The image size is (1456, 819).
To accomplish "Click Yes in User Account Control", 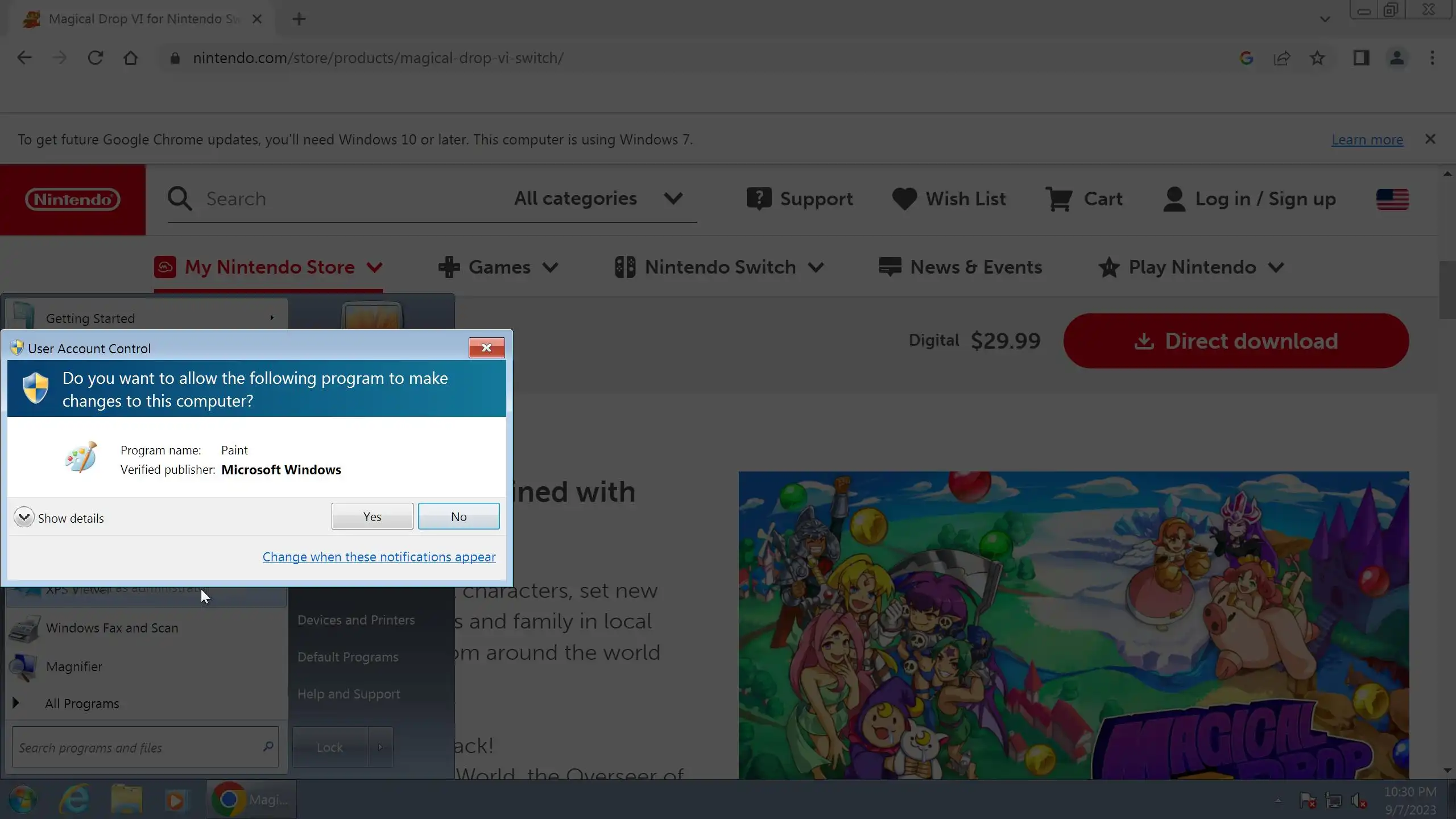I will [372, 516].
